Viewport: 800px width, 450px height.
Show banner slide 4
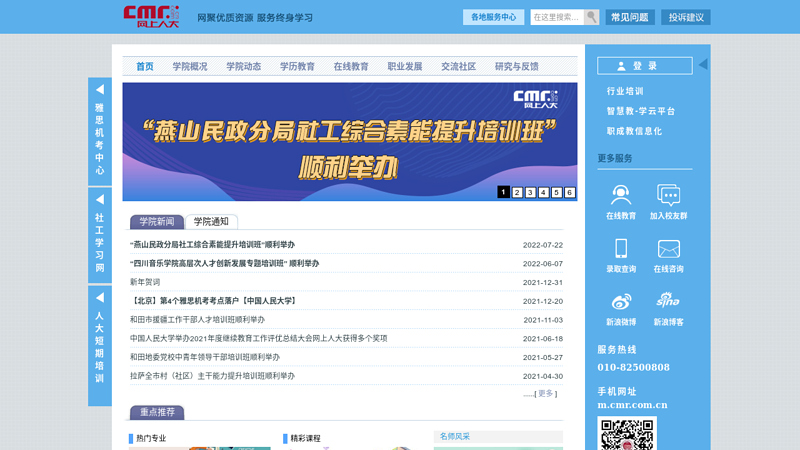(x=543, y=192)
